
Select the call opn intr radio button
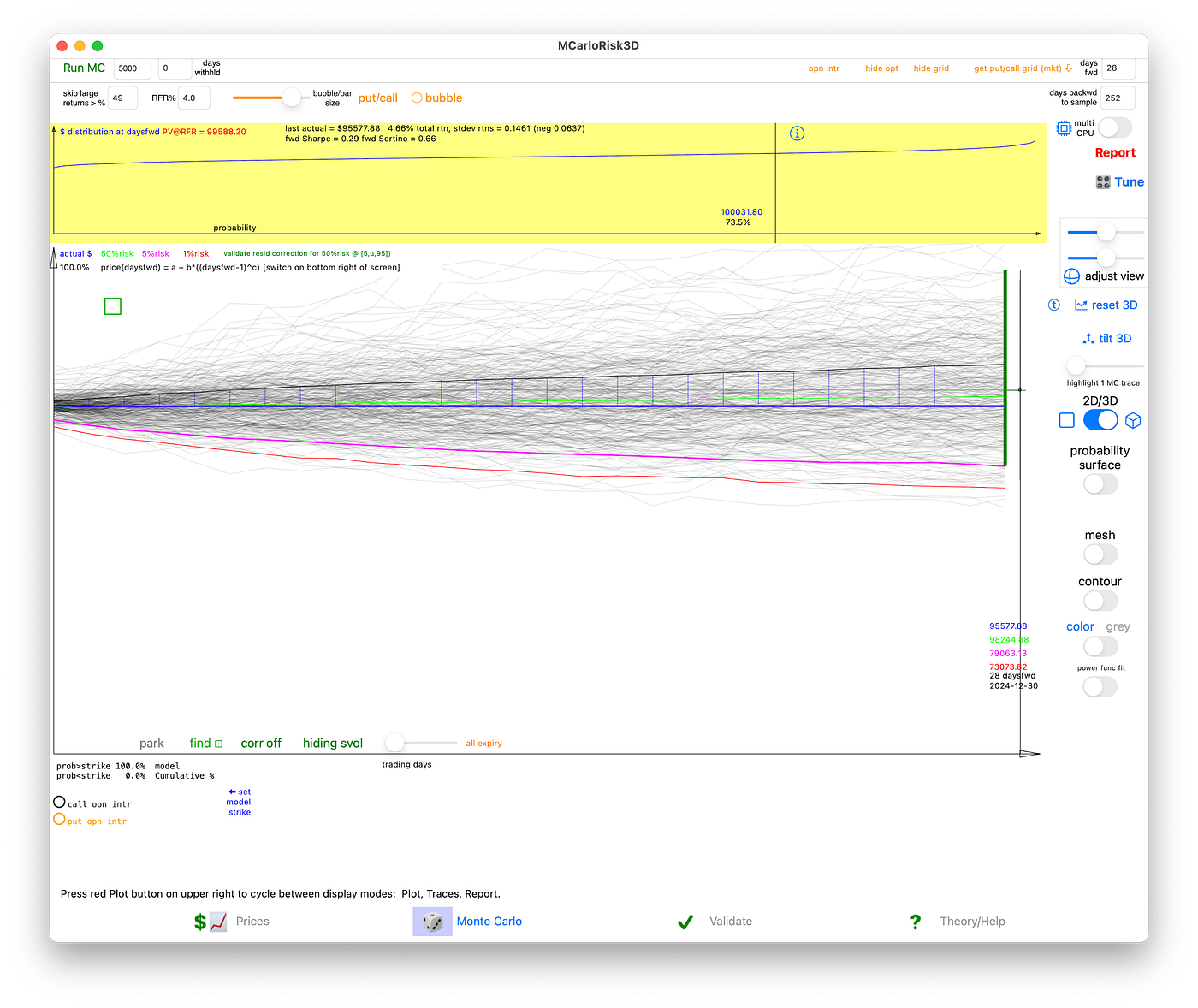point(59,802)
